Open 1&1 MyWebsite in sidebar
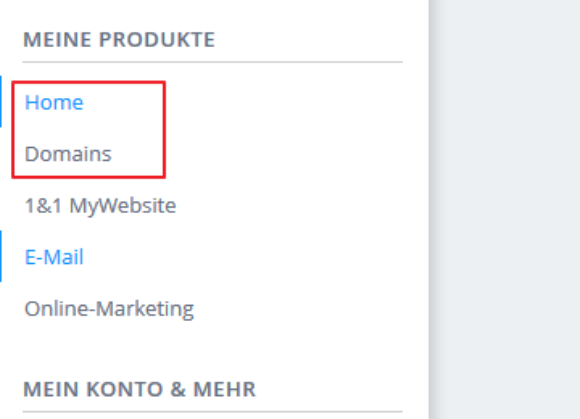Viewport: 580px width, 419px height. (100, 206)
